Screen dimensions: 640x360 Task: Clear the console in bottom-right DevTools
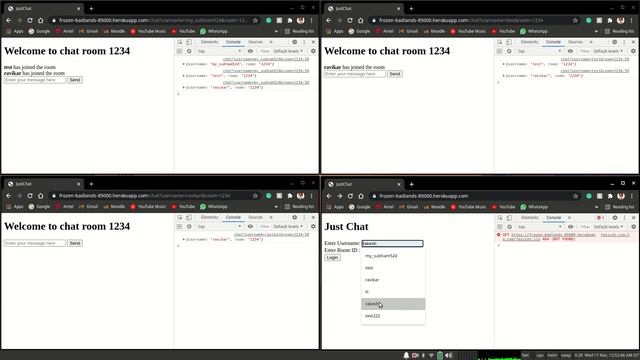[509, 227]
